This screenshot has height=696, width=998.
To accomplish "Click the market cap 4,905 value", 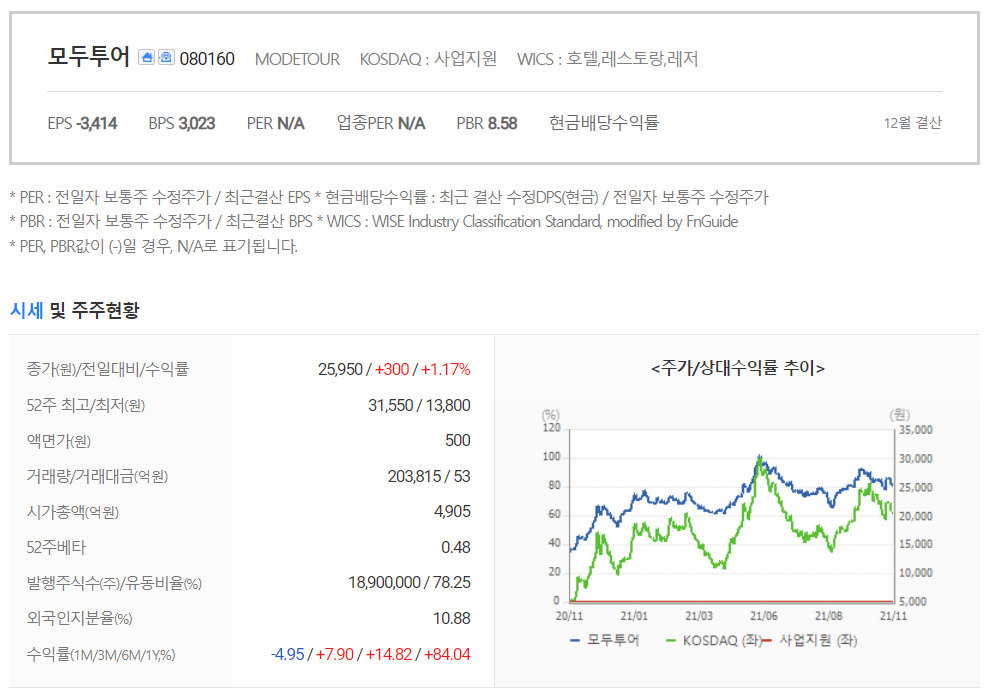I will click(452, 512).
